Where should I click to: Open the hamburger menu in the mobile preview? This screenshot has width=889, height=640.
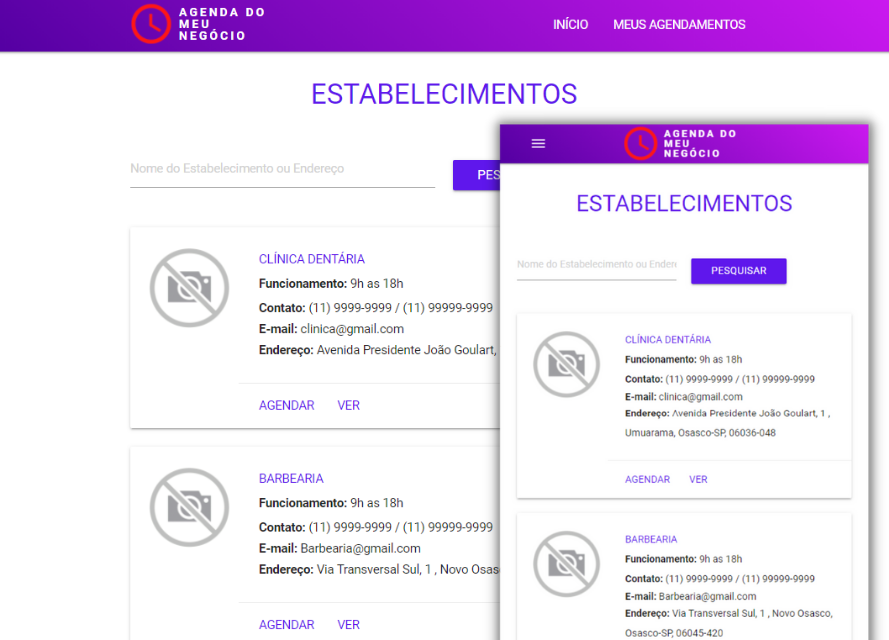click(x=538, y=143)
